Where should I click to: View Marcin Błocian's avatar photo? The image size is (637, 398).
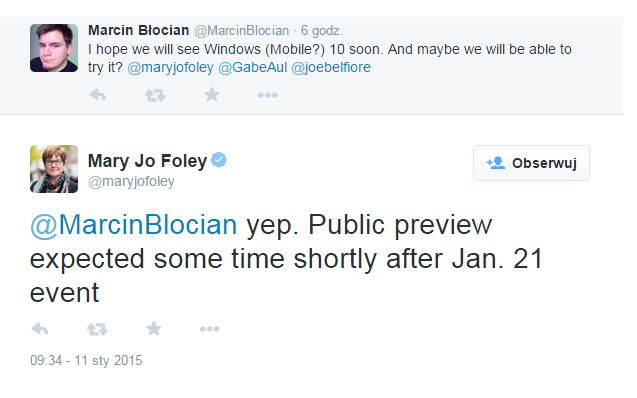pyautogui.click(x=54, y=48)
